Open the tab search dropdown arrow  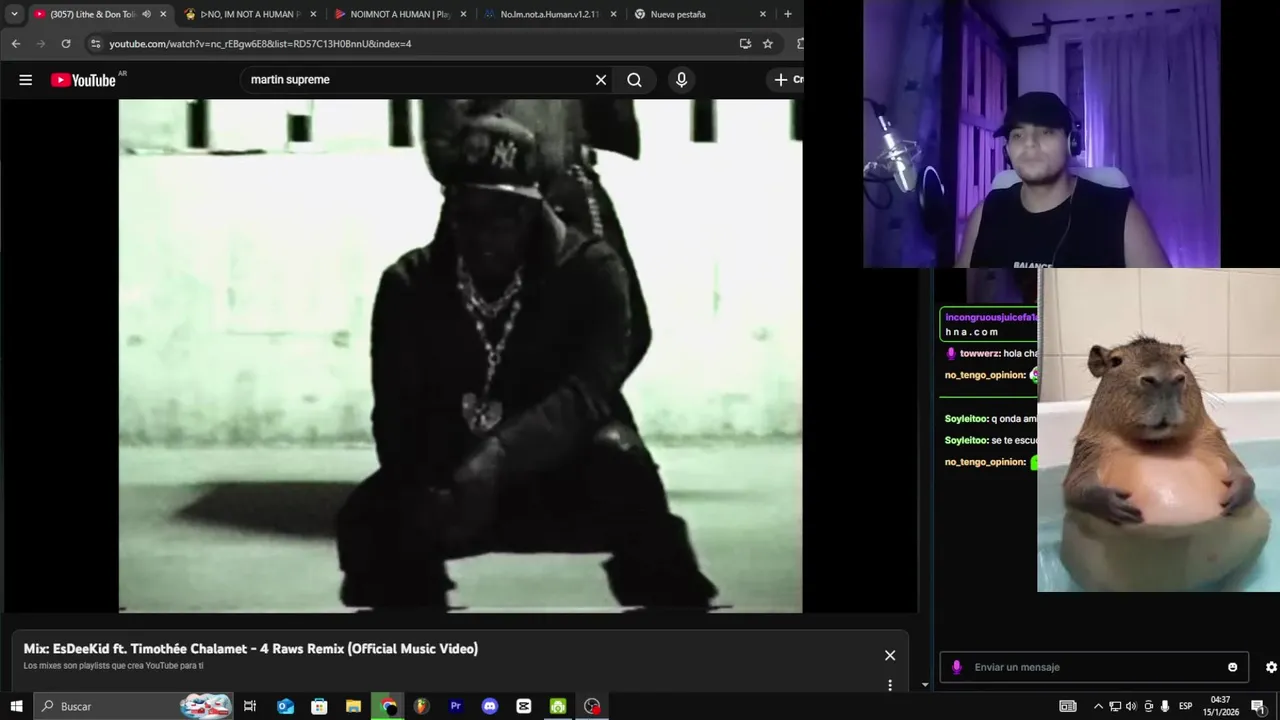(x=14, y=14)
